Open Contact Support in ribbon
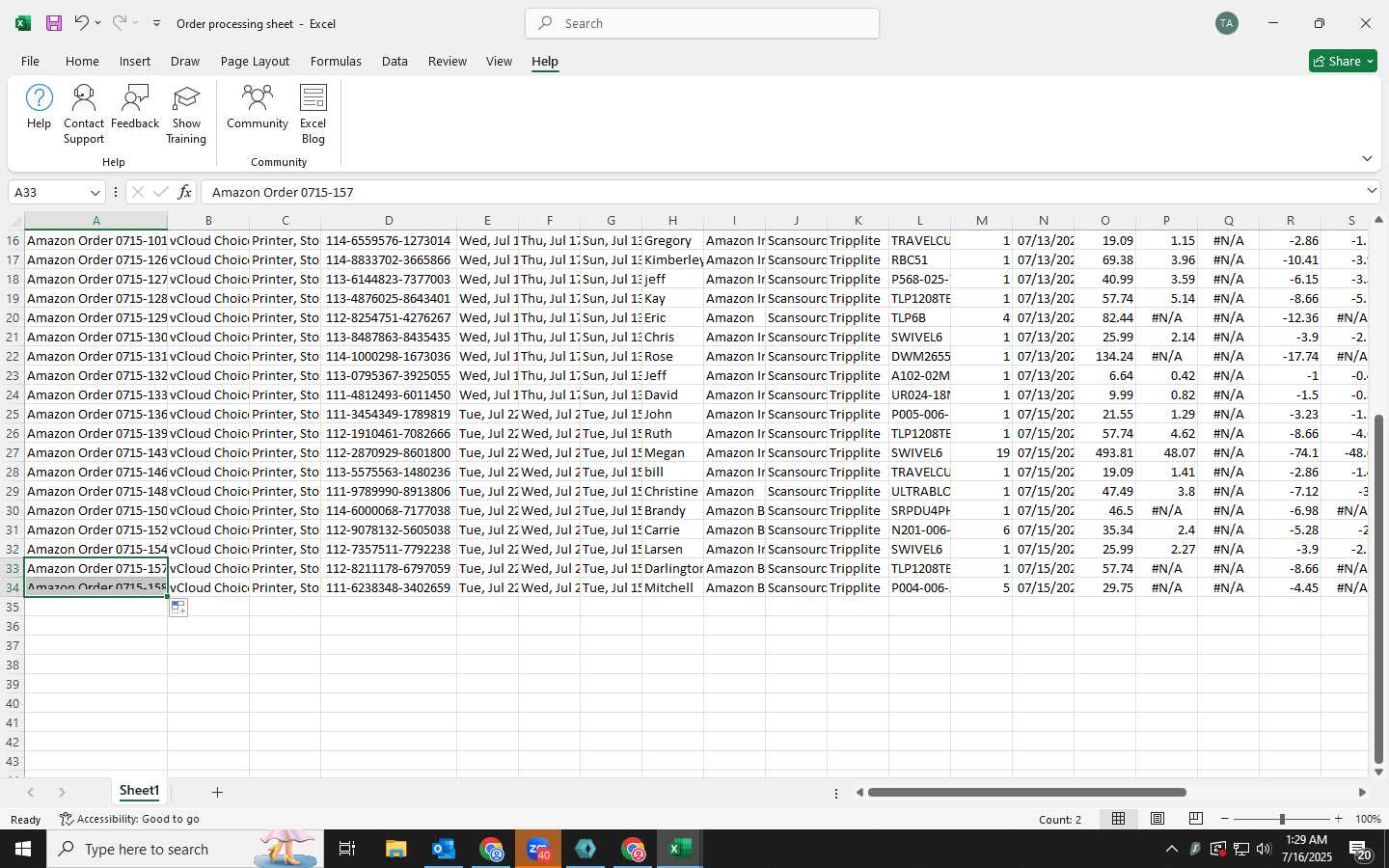The width and height of the screenshot is (1389, 868). point(84,114)
